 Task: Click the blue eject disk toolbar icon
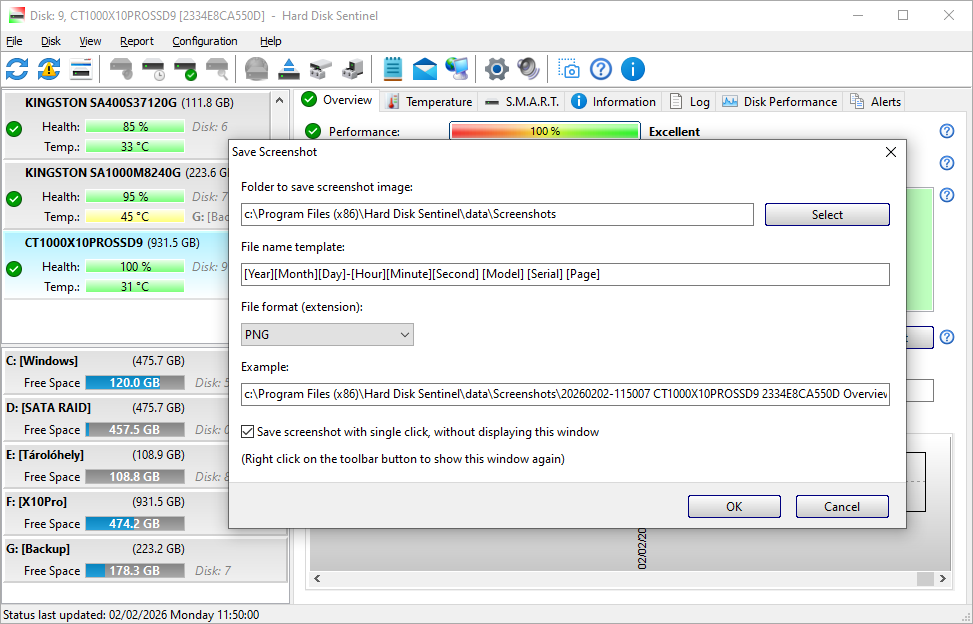point(289,69)
